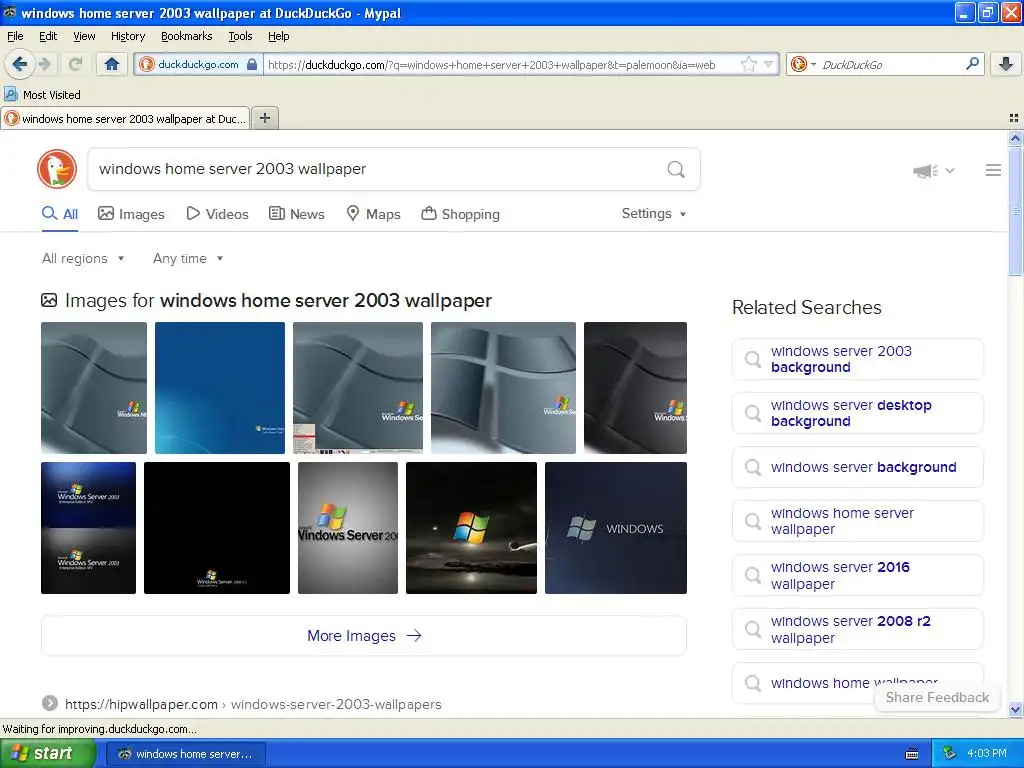Switch to the Videos results tab
The height and width of the screenshot is (768, 1024).
217,214
